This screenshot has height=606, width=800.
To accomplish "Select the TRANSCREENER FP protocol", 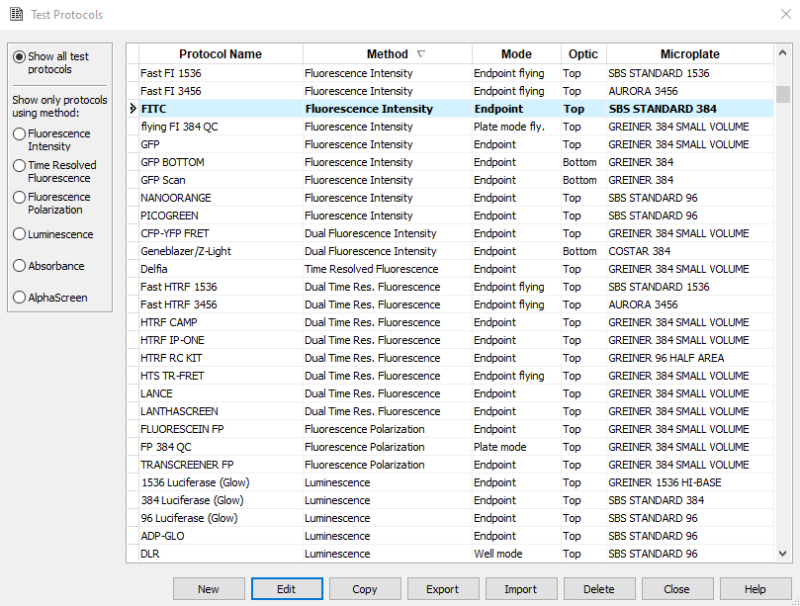I will click(x=187, y=465).
